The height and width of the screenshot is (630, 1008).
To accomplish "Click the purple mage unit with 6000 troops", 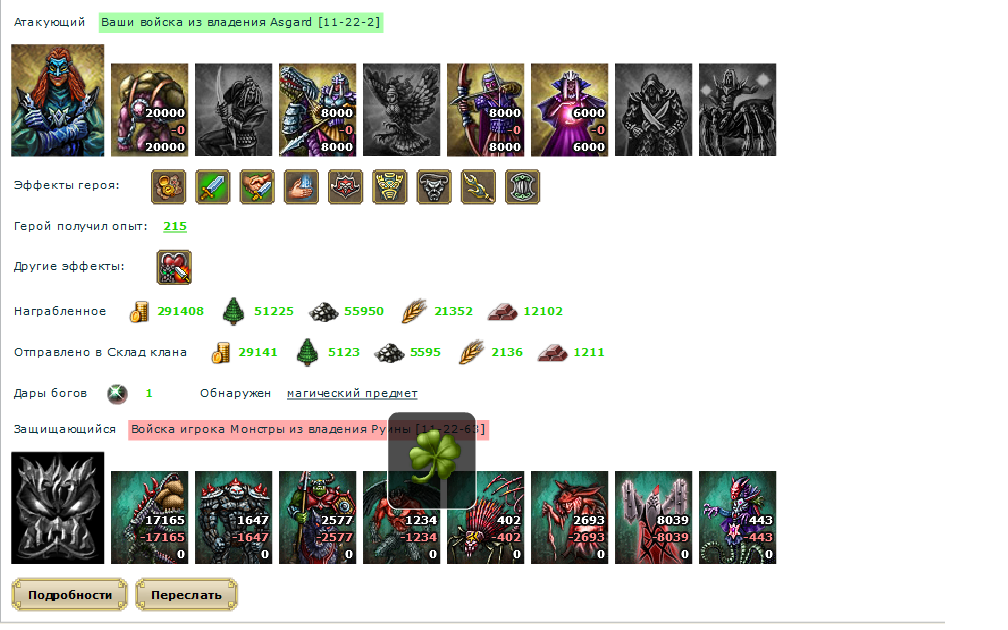I will [570, 109].
